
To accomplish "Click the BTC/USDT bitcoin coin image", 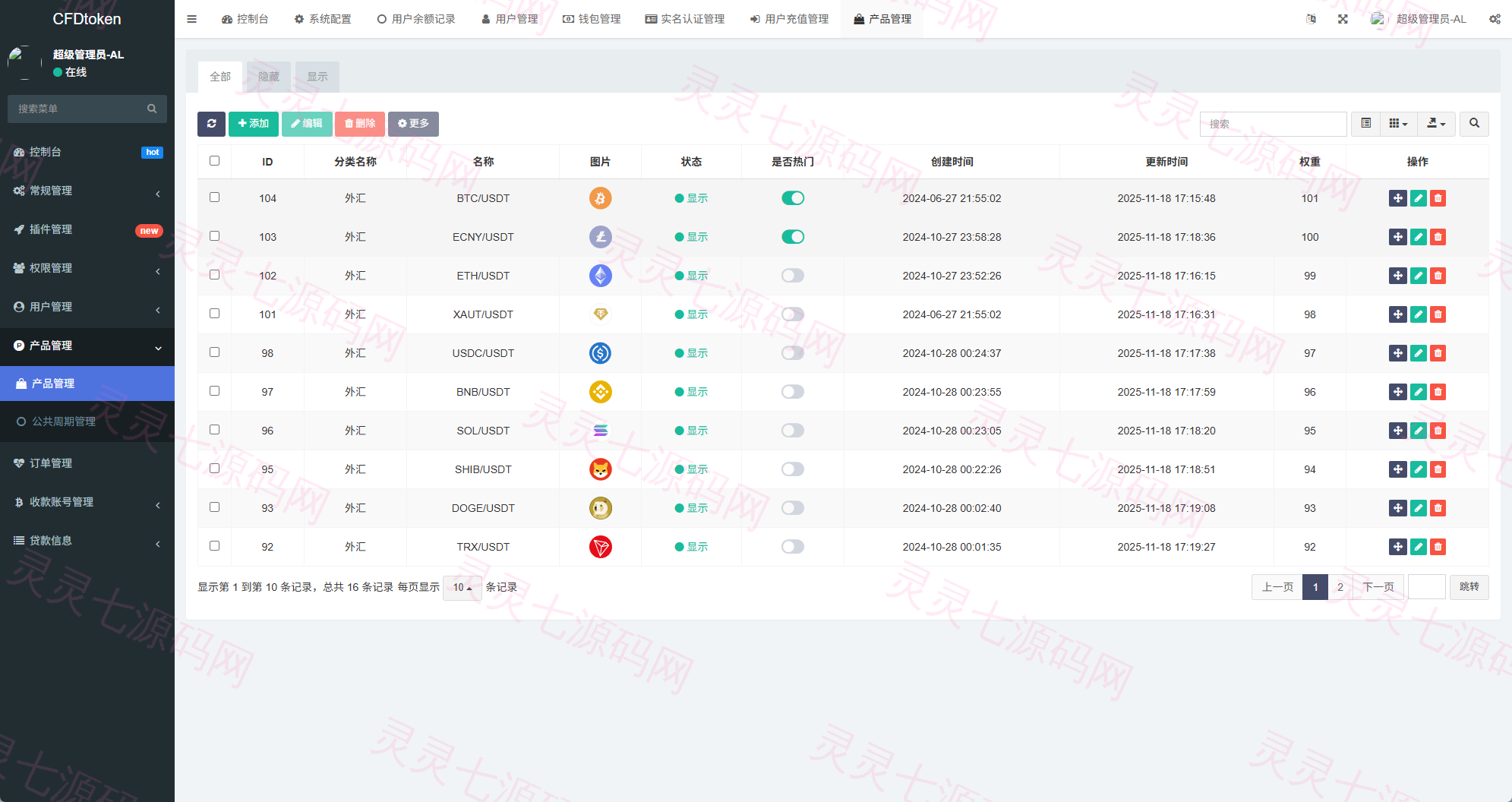I will click(601, 198).
